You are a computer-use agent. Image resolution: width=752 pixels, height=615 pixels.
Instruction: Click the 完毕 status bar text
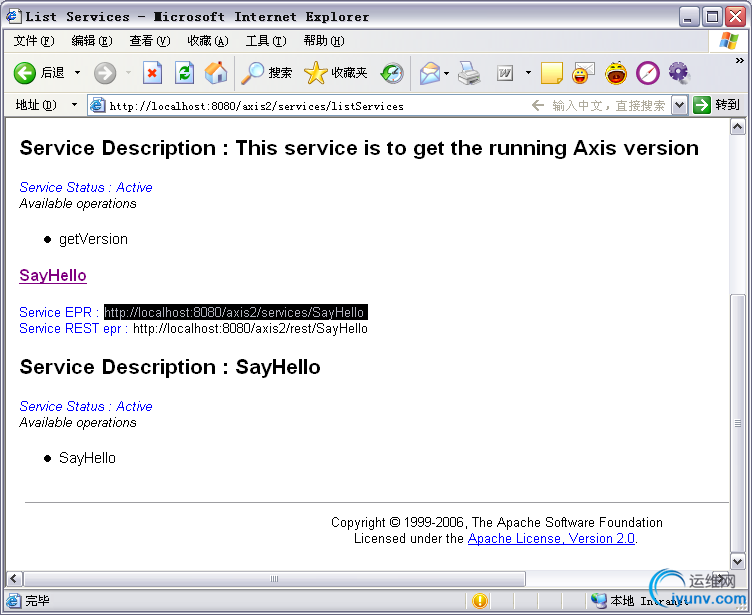click(x=37, y=601)
